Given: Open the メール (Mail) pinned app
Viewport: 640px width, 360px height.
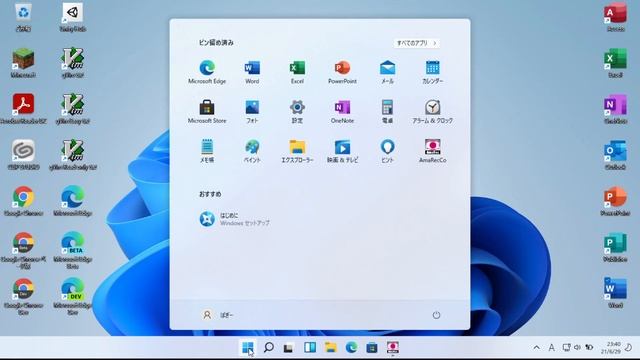Looking at the screenshot, I should click(387, 72).
